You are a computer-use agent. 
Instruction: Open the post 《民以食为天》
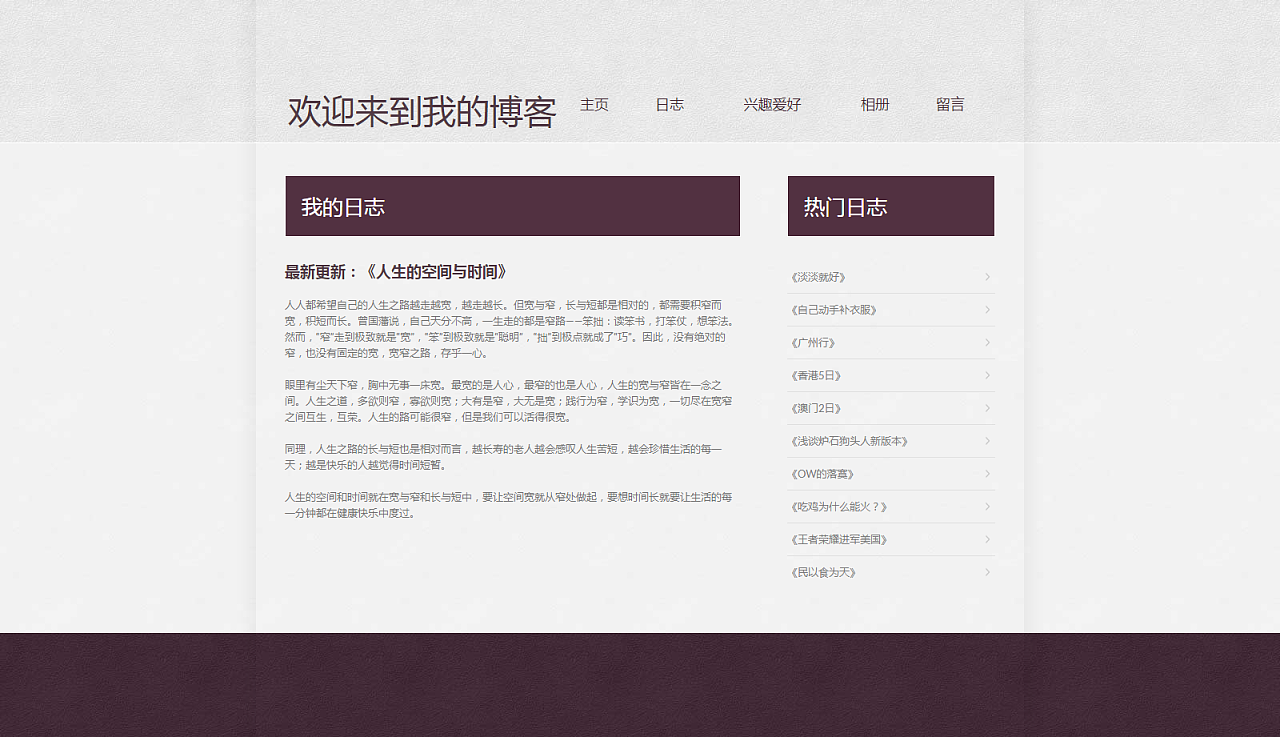[823, 572]
